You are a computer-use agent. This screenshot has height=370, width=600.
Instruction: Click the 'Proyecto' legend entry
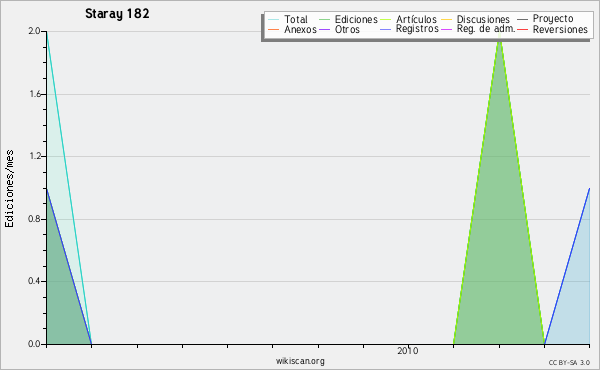(x=553, y=19)
